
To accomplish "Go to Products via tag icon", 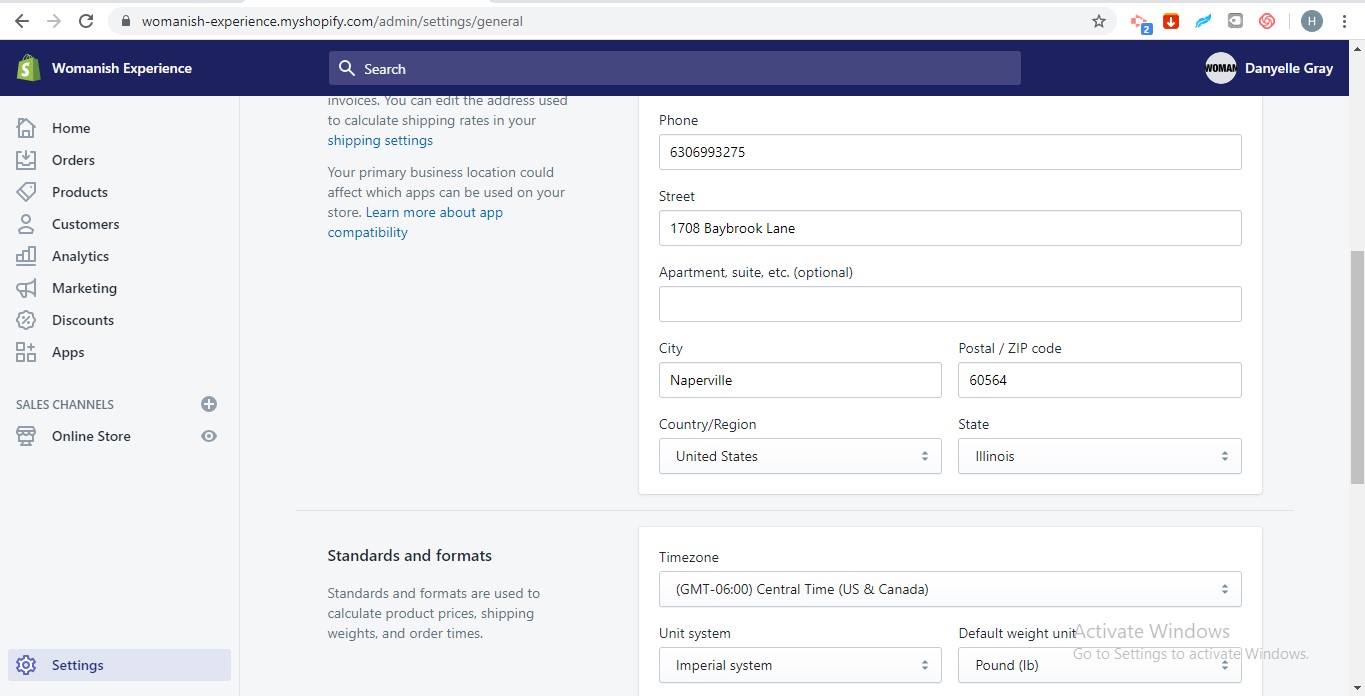I will click(26, 192).
